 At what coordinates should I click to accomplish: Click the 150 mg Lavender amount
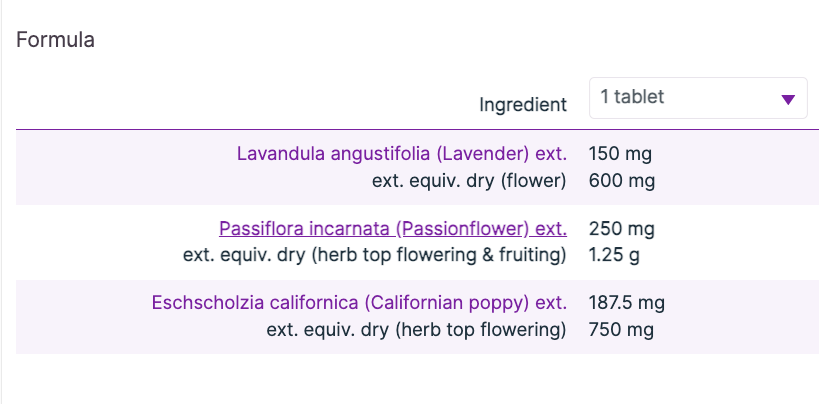[622, 154]
